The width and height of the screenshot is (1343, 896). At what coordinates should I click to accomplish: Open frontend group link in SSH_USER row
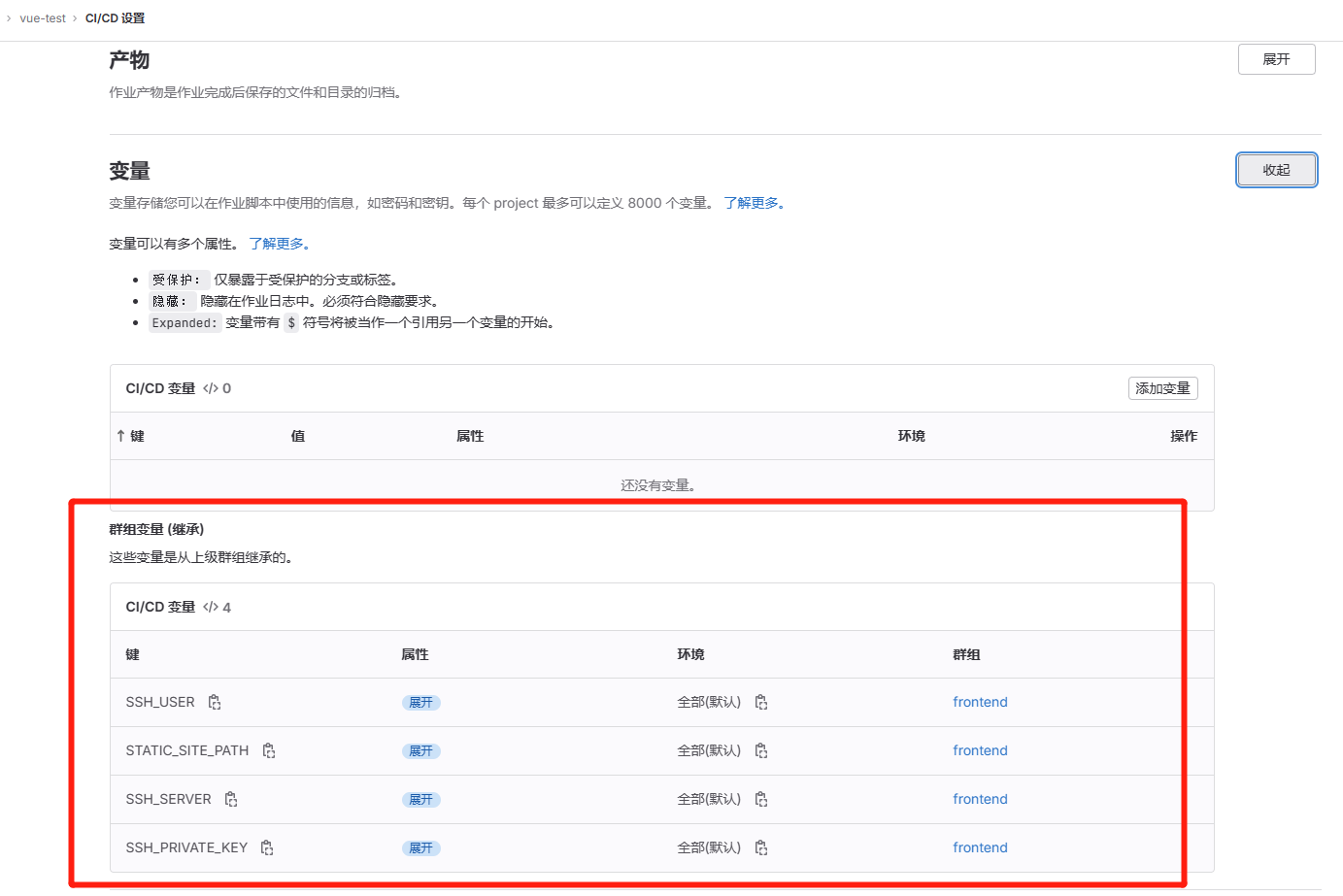point(980,702)
